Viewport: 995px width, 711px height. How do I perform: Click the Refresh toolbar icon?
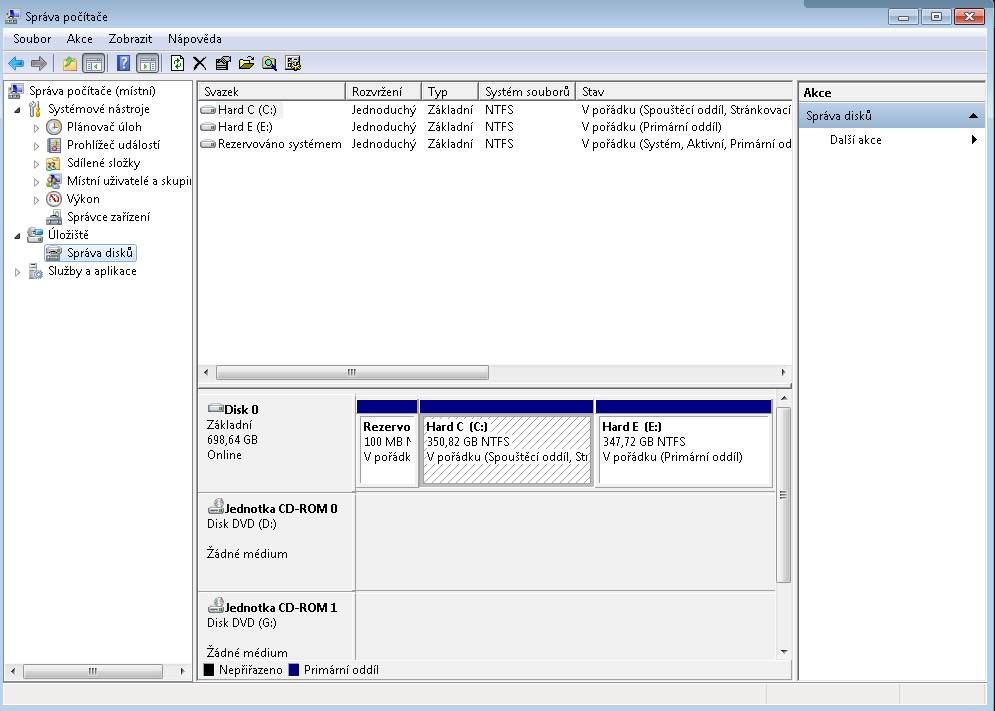[178, 63]
